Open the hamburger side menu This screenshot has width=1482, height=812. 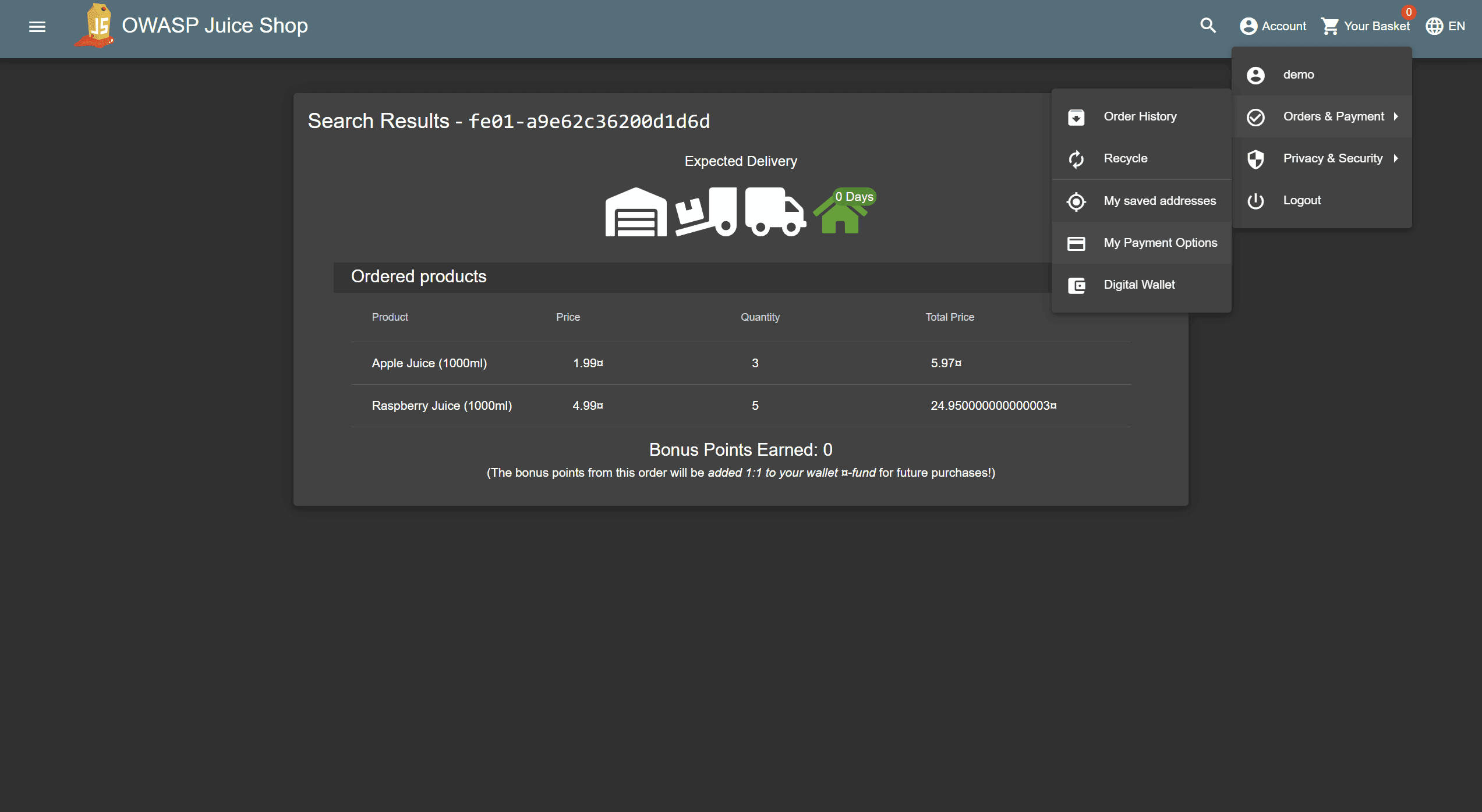(37, 26)
